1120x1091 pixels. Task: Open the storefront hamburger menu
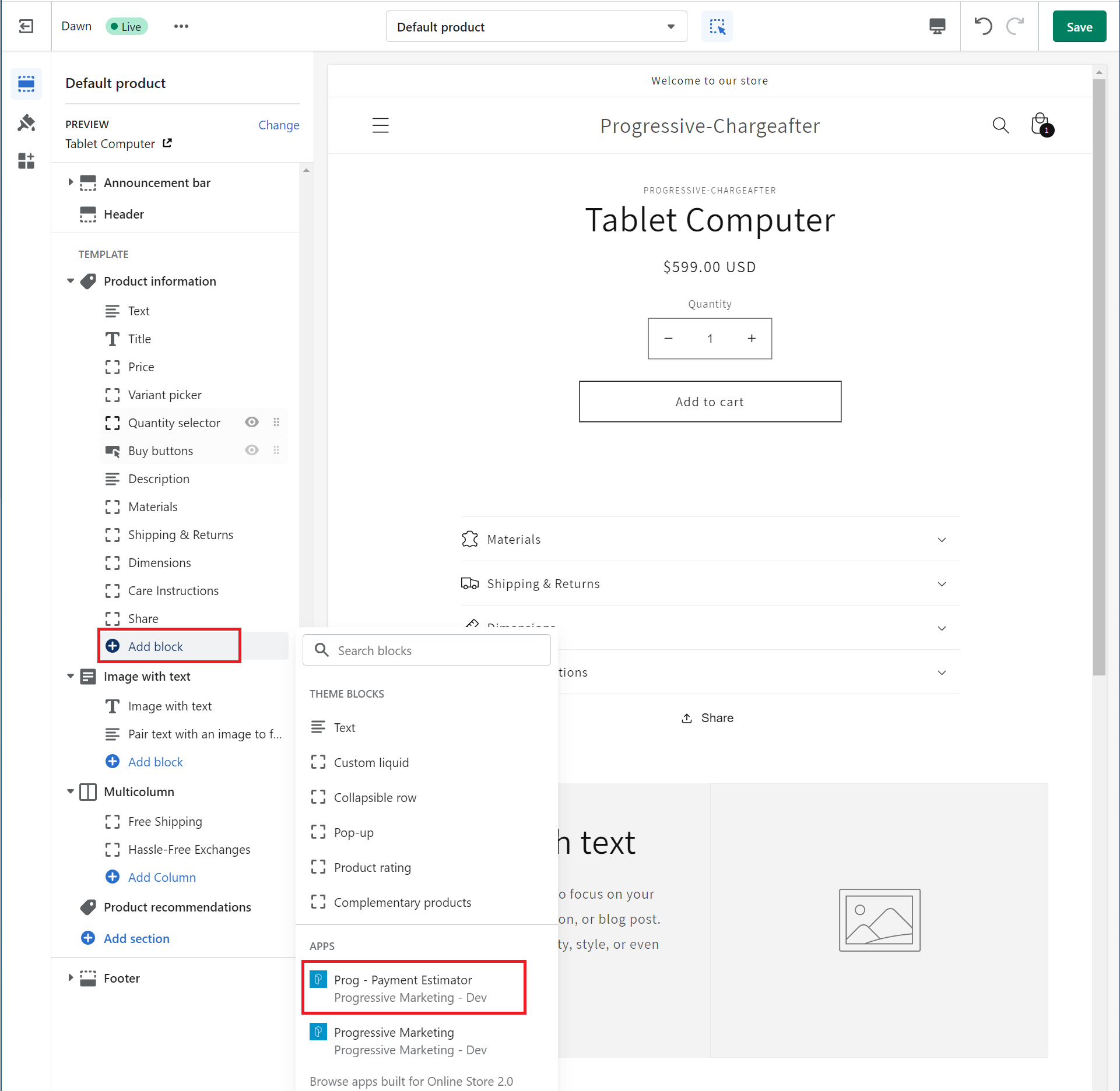coord(380,125)
